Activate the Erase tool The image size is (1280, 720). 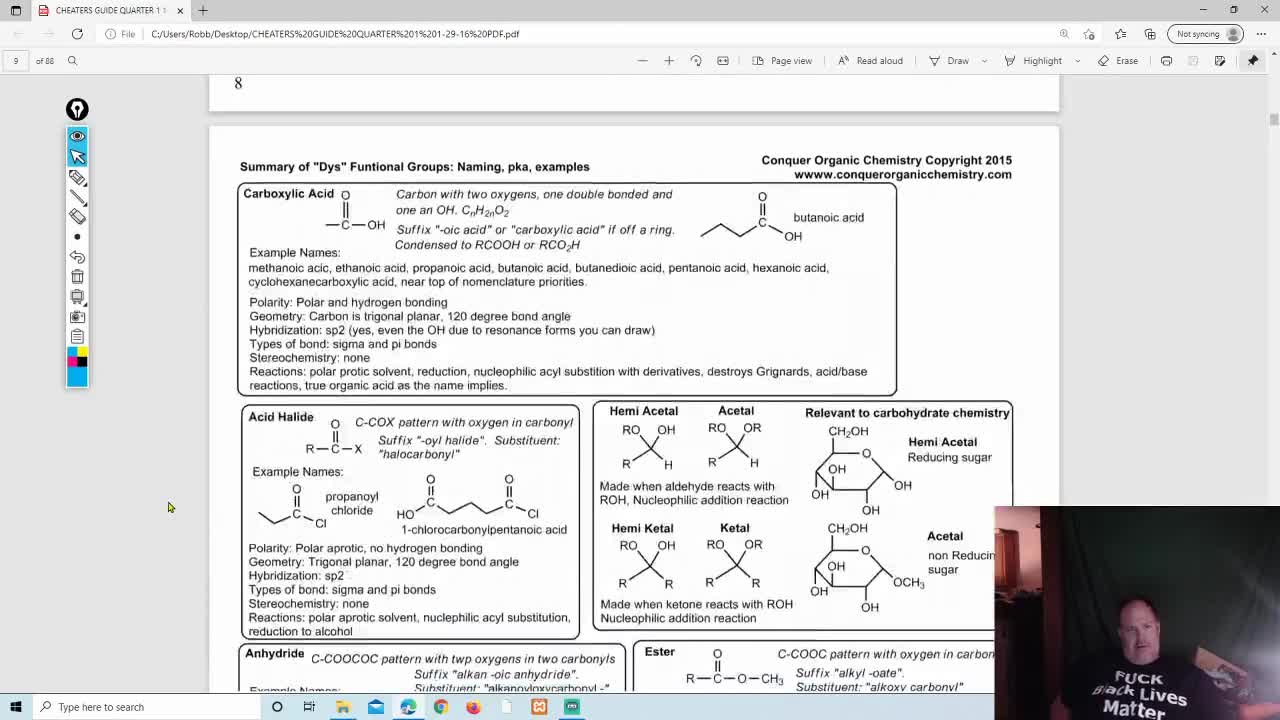pyautogui.click(x=1118, y=61)
